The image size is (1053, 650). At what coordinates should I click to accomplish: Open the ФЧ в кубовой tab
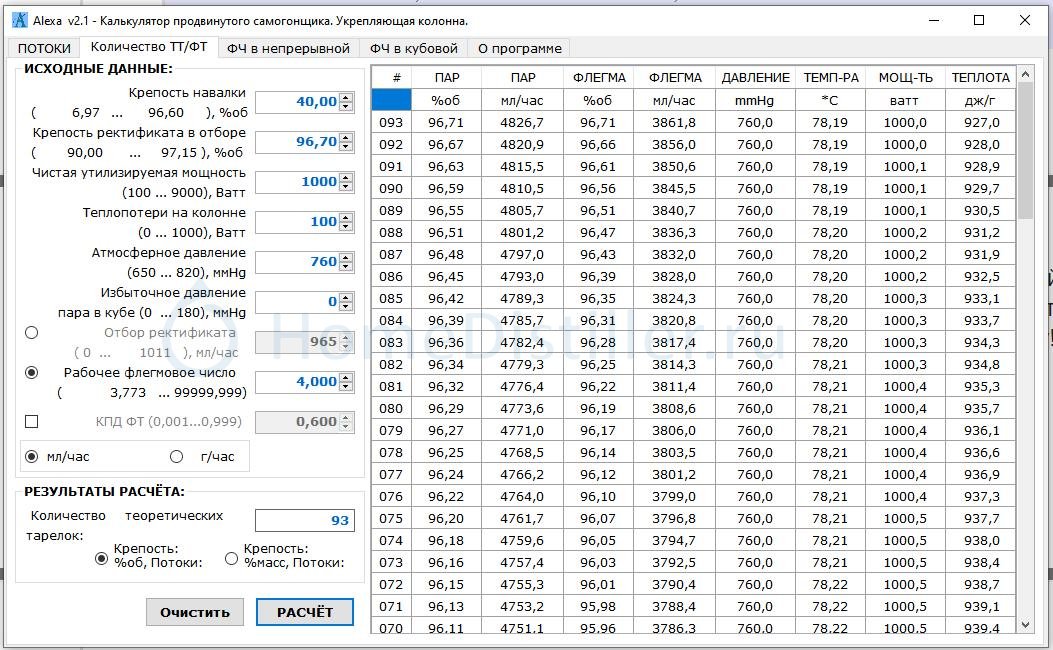pyautogui.click(x=414, y=48)
